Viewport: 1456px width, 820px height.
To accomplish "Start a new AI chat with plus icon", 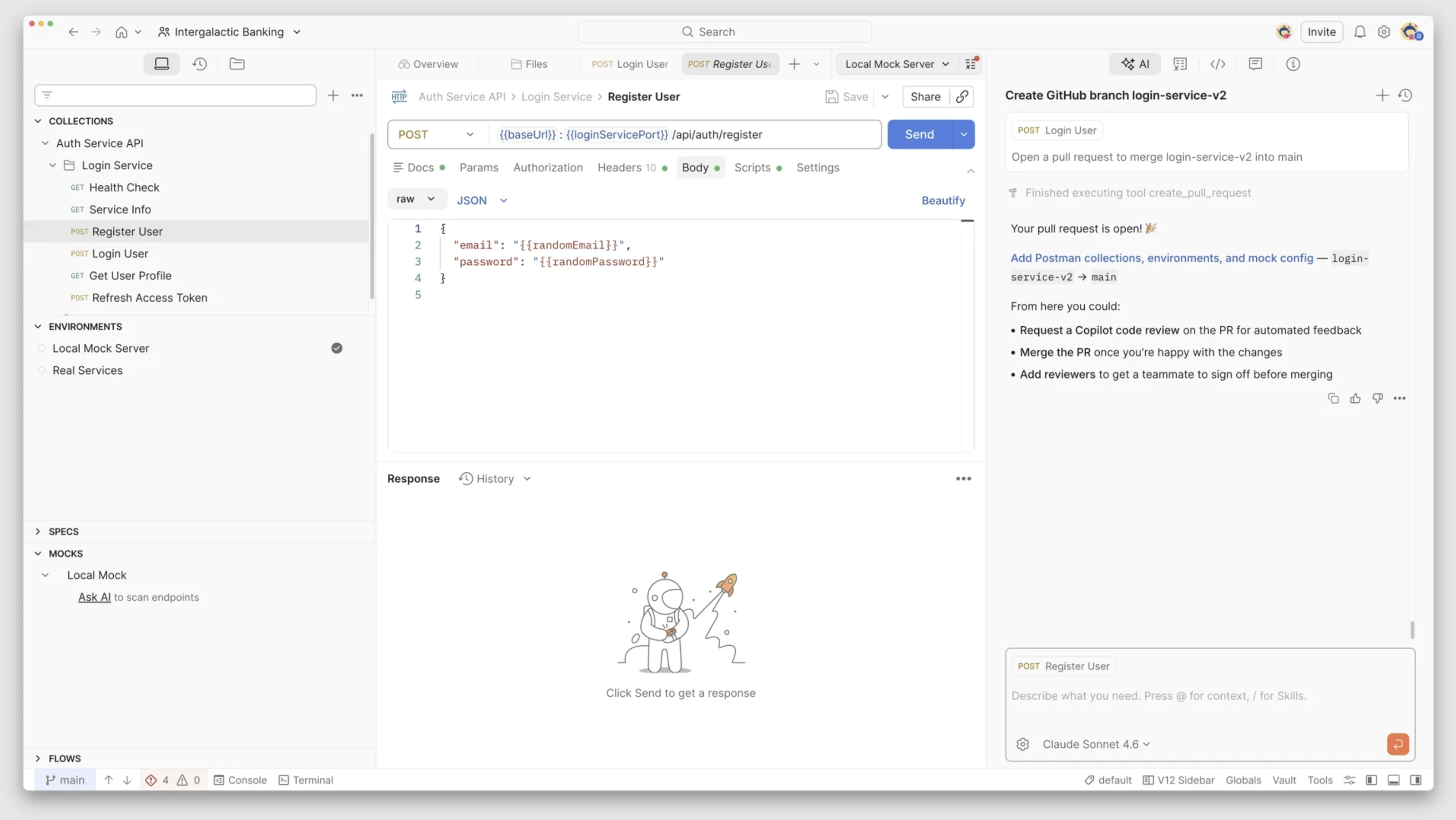I will pos(1382,96).
